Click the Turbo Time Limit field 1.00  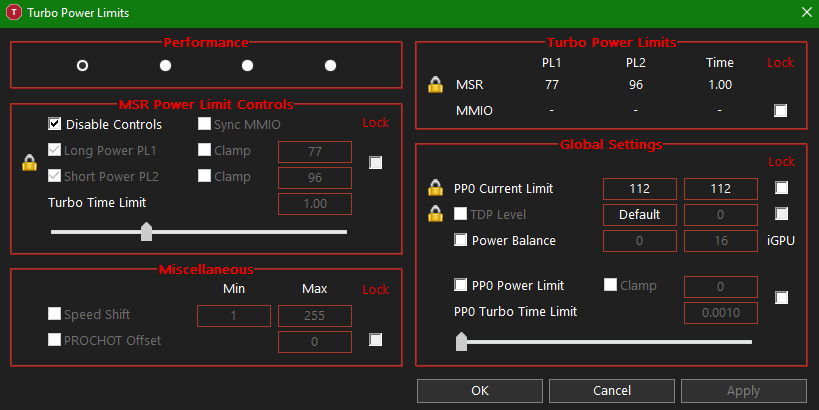[x=314, y=204]
